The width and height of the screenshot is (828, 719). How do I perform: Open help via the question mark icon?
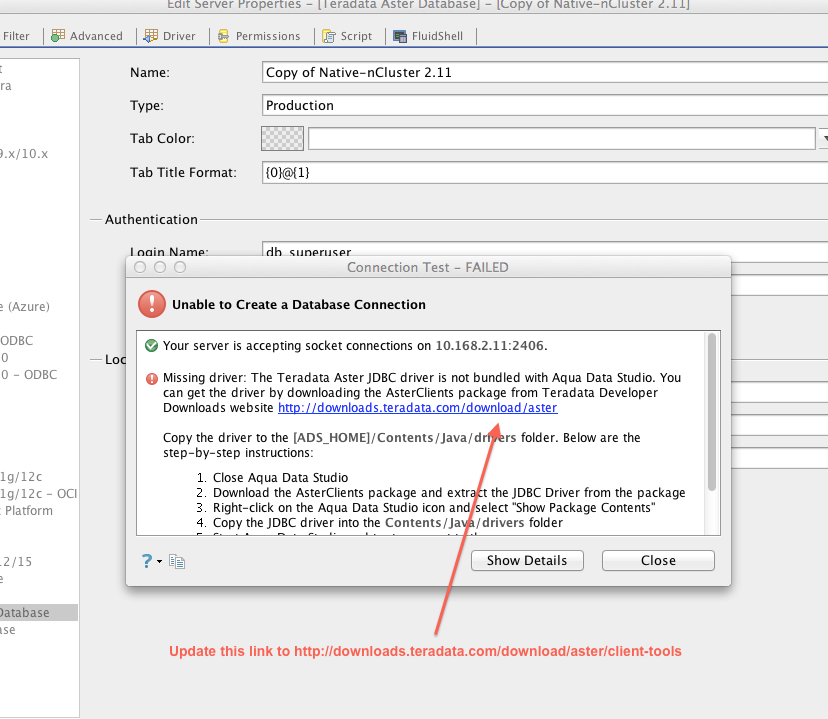click(x=147, y=561)
